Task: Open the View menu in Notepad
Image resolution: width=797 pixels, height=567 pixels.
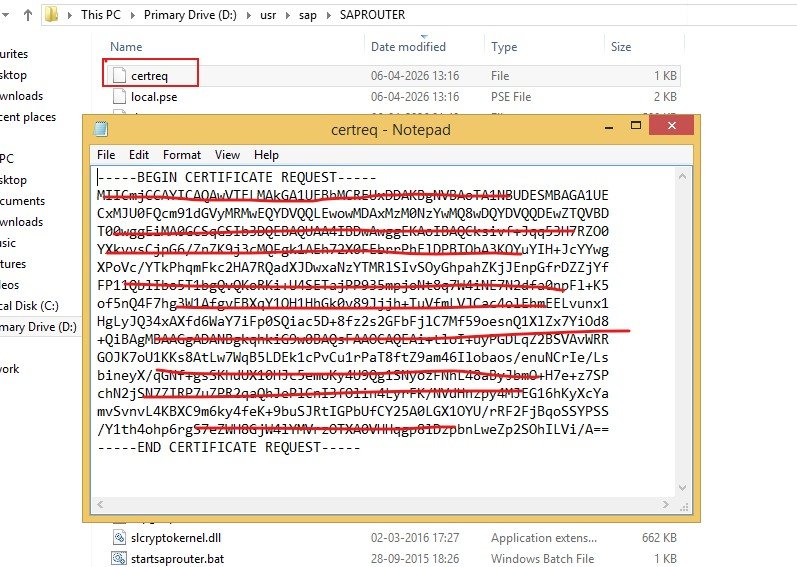Action: (x=227, y=155)
